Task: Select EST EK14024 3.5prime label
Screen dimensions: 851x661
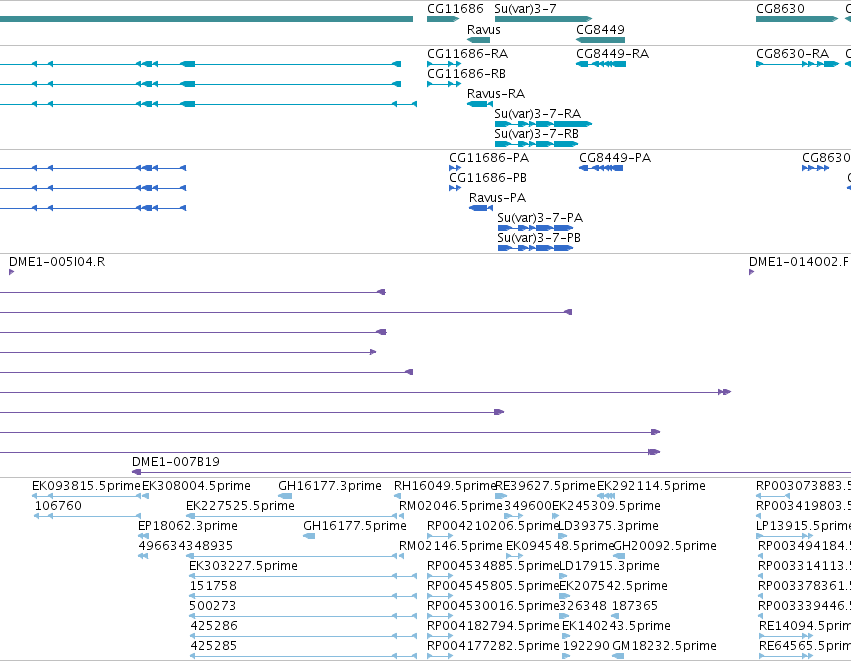Action: tap(616, 626)
